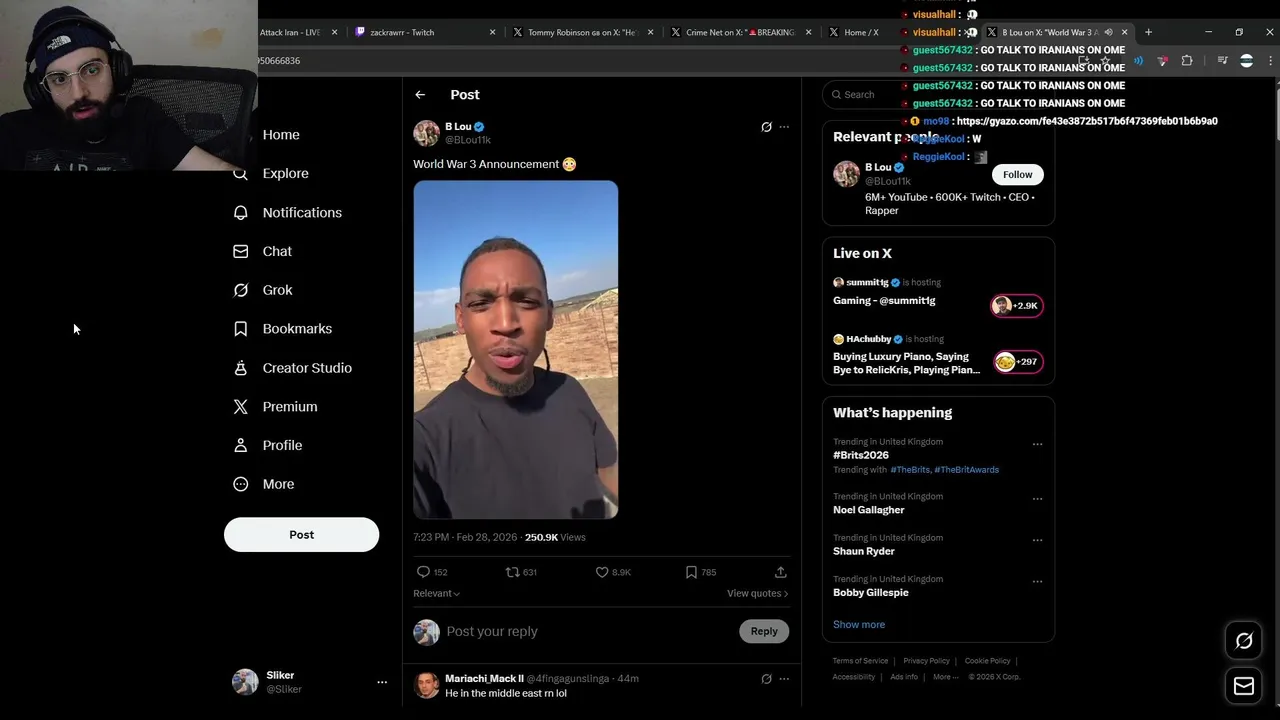1280x720 pixels.
Task: Open #TheBritAwards hashtag link
Action: click(x=966, y=470)
